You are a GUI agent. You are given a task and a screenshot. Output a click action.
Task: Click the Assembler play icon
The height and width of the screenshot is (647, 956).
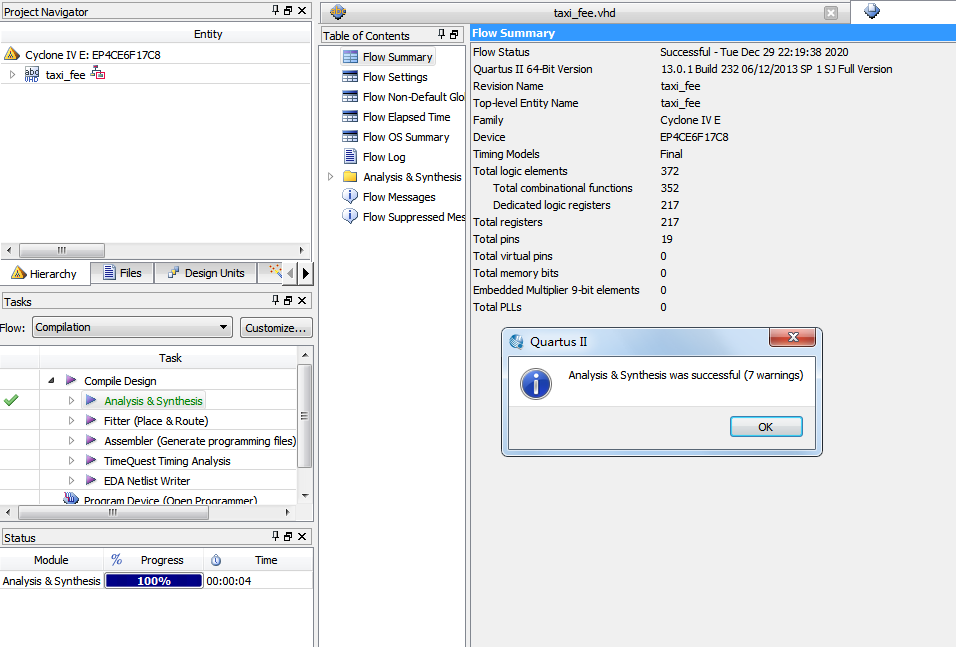point(91,441)
